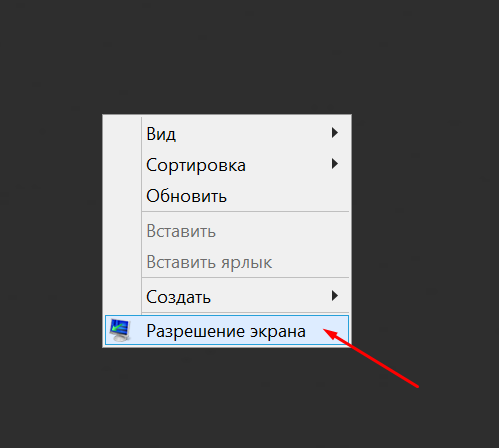
Task: Click the Разрешение экрана text label
Action: tap(226, 331)
